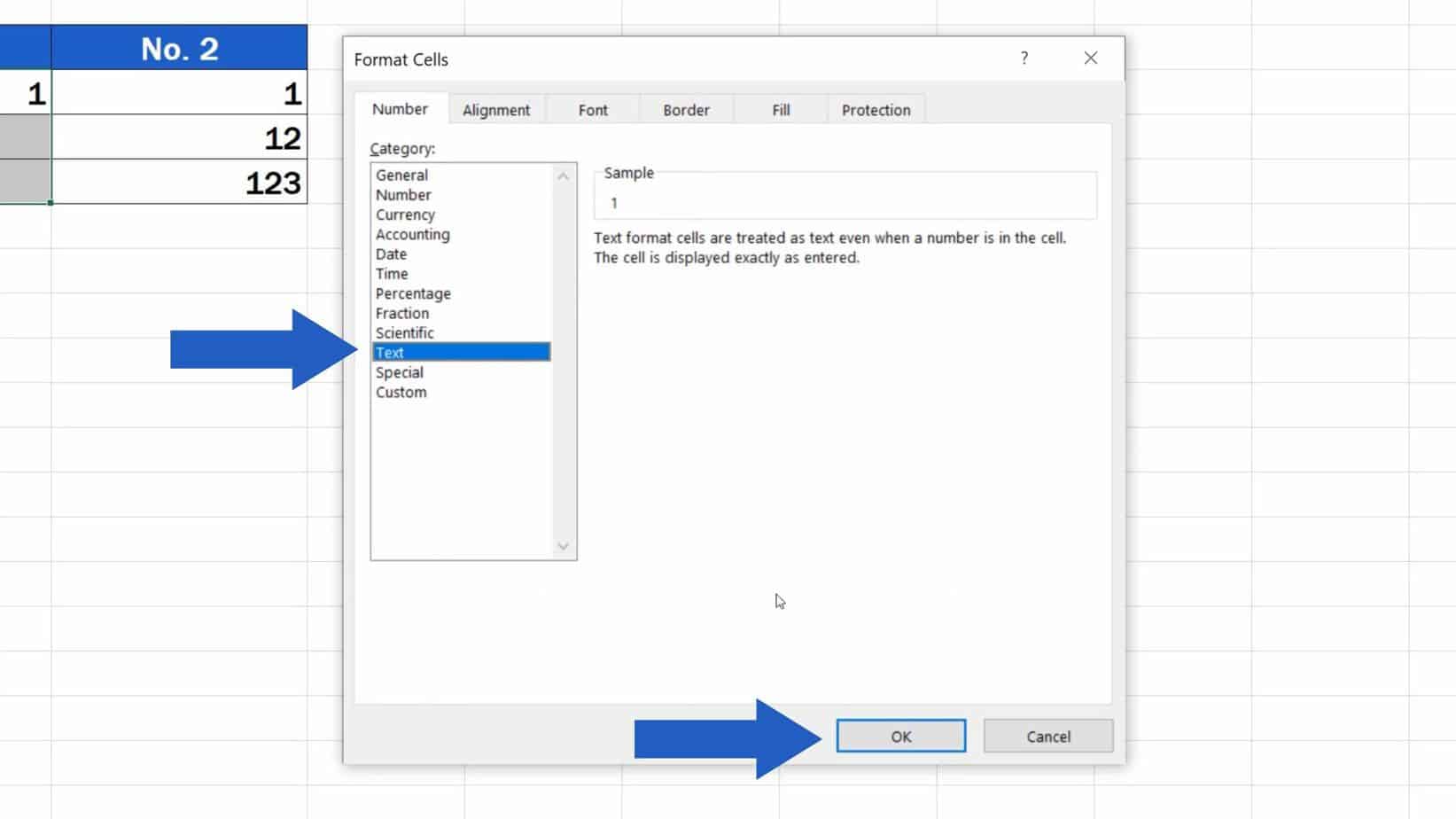1456x819 pixels.
Task: Select the Percentage category
Action: click(x=413, y=293)
